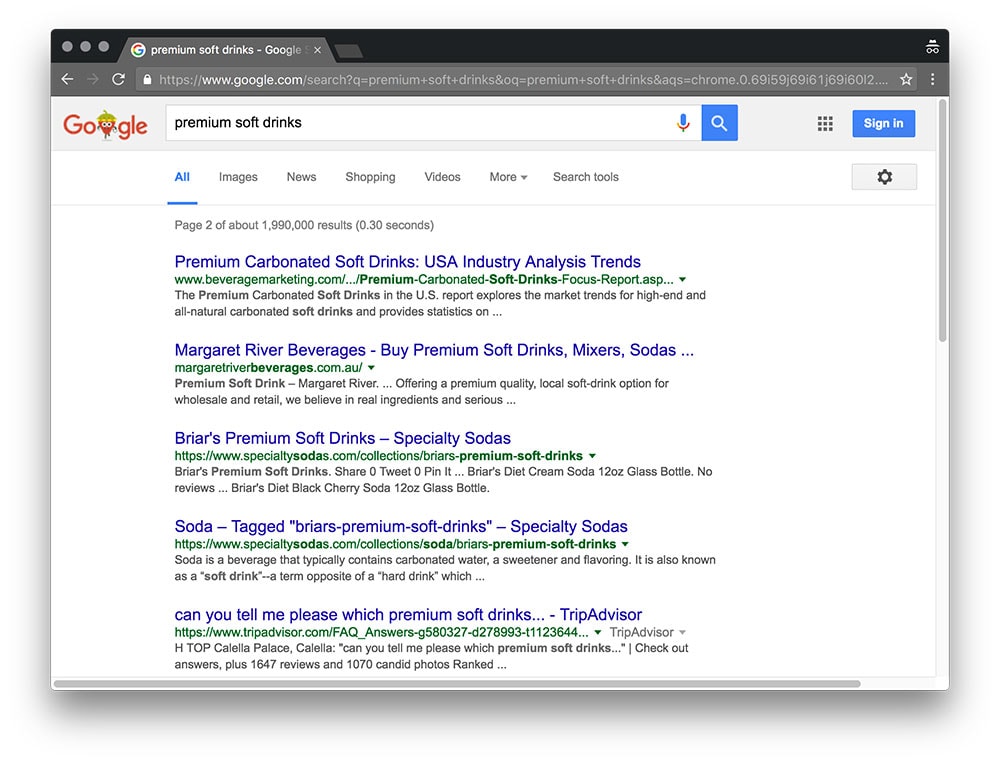Start voice search with the microphone icon
This screenshot has height=763, width=1000.
[x=683, y=122]
